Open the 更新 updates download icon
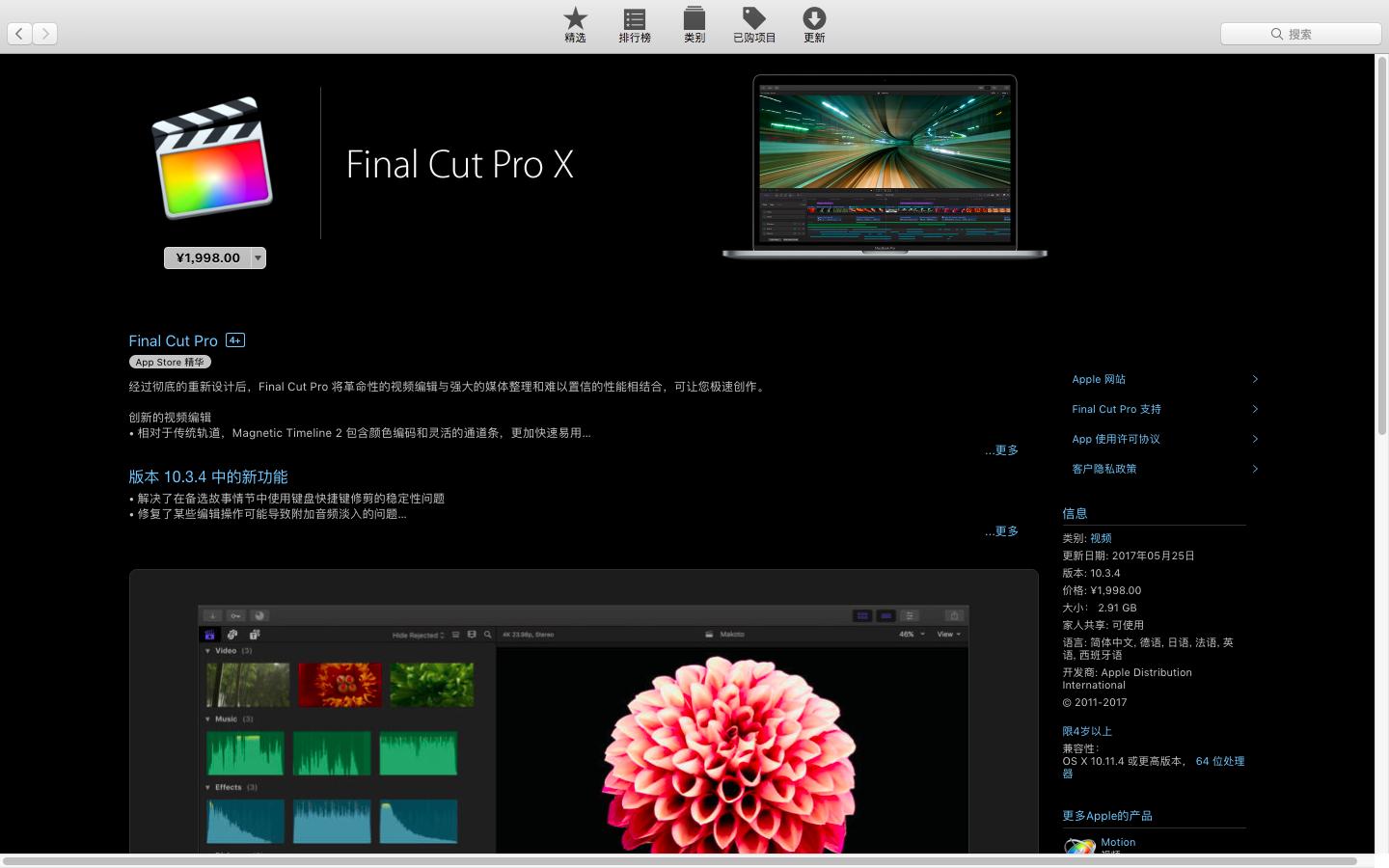 coord(814,19)
